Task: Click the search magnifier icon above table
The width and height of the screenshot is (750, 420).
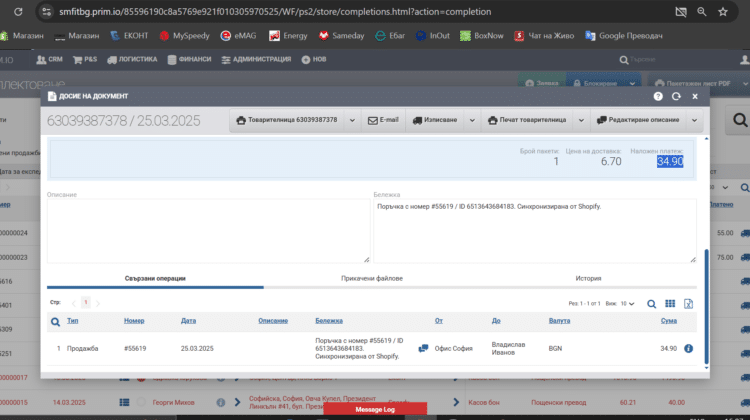Action: [651, 303]
